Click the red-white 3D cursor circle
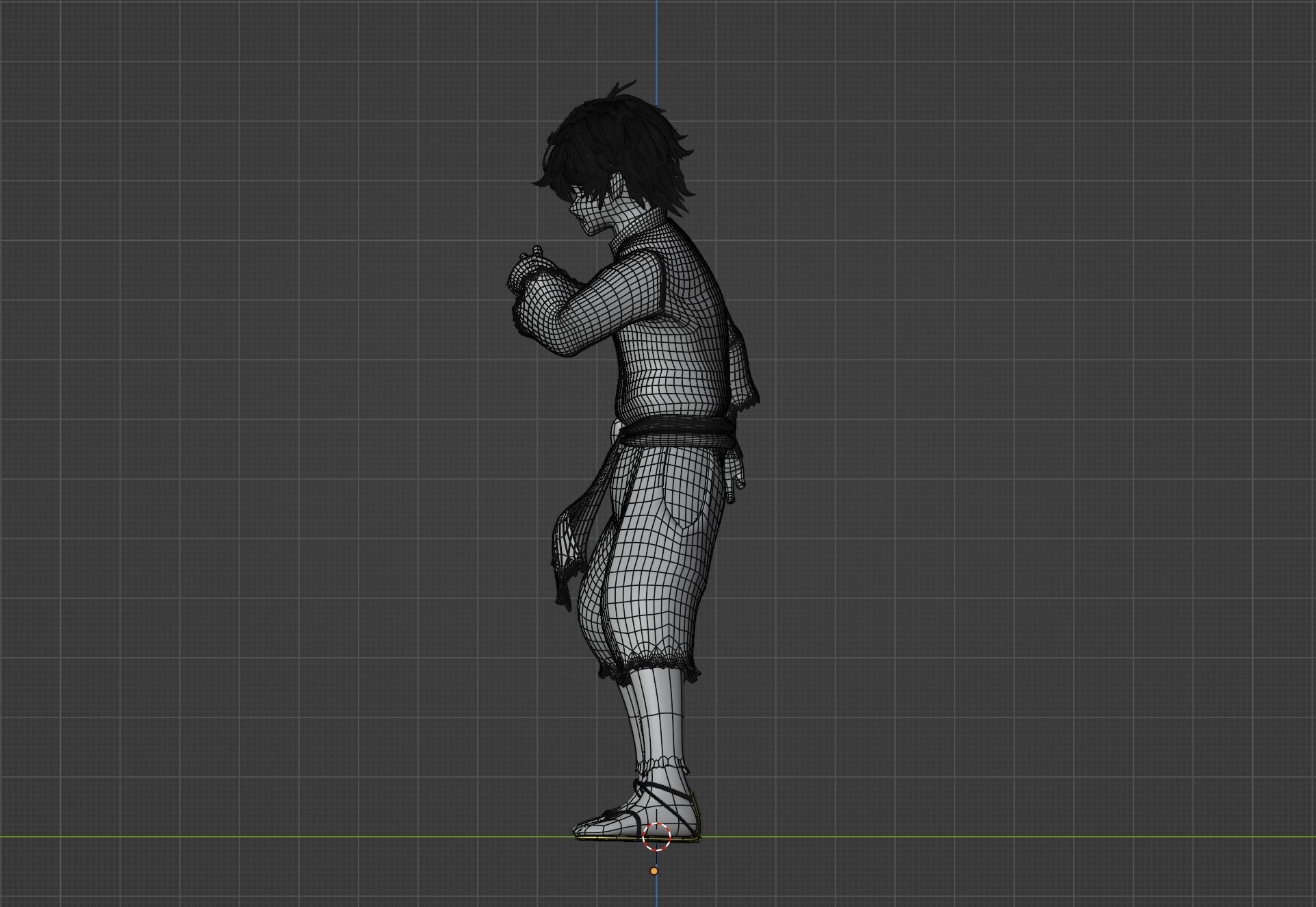 click(x=656, y=836)
